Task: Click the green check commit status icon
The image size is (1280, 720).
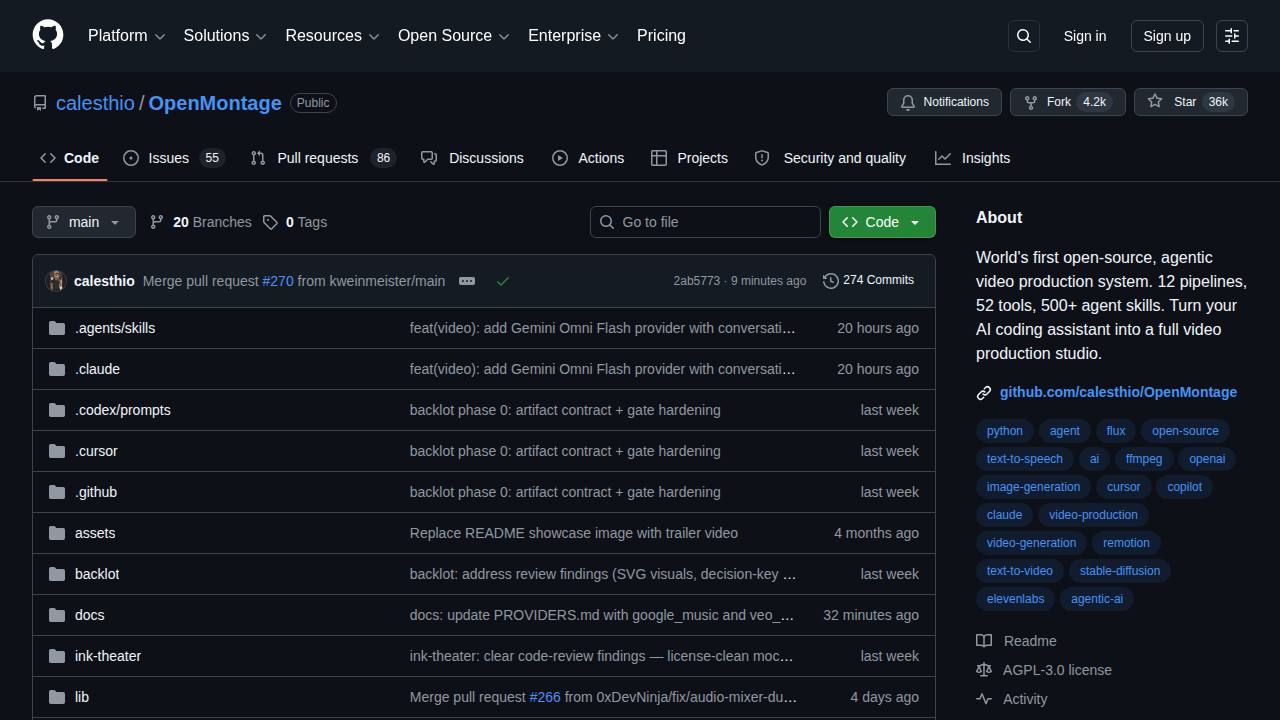Action: click(503, 281)
